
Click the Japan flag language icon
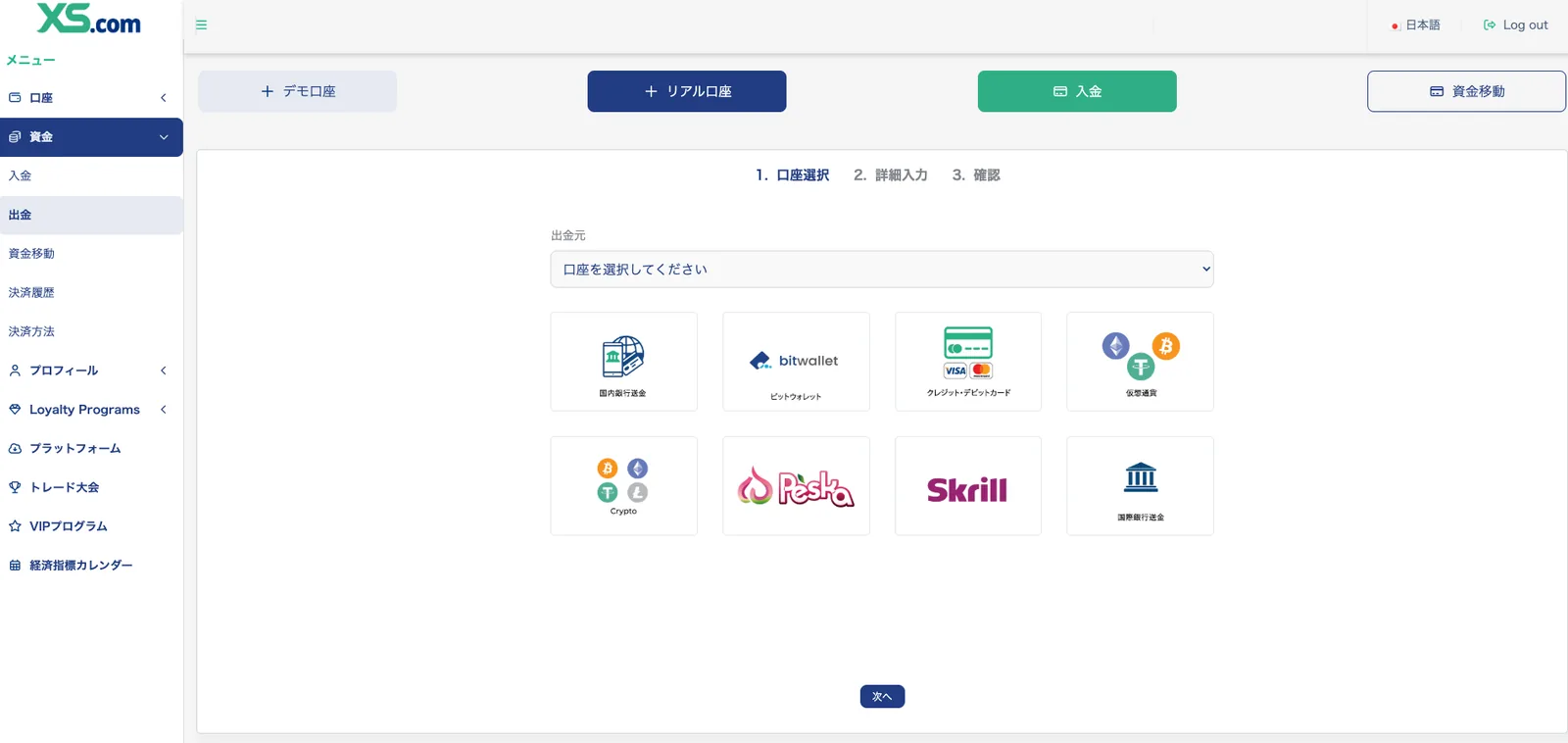click(1395, 25)
